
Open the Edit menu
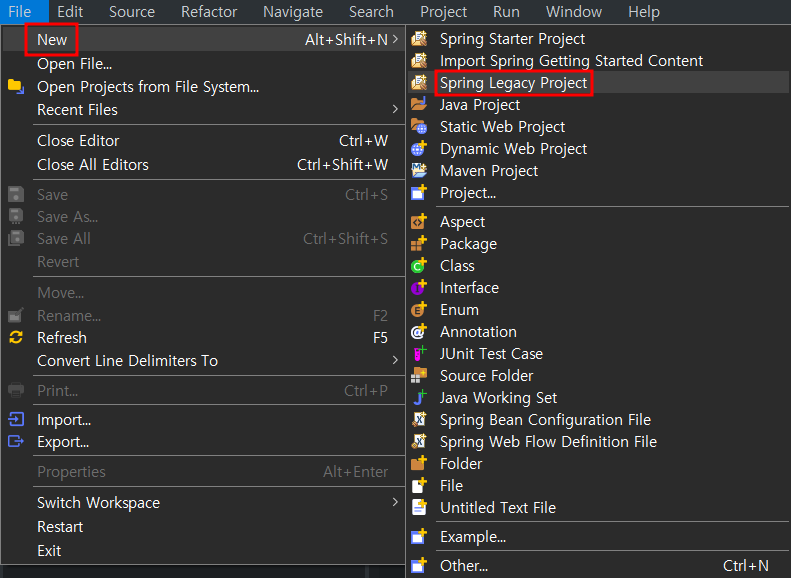70,12
